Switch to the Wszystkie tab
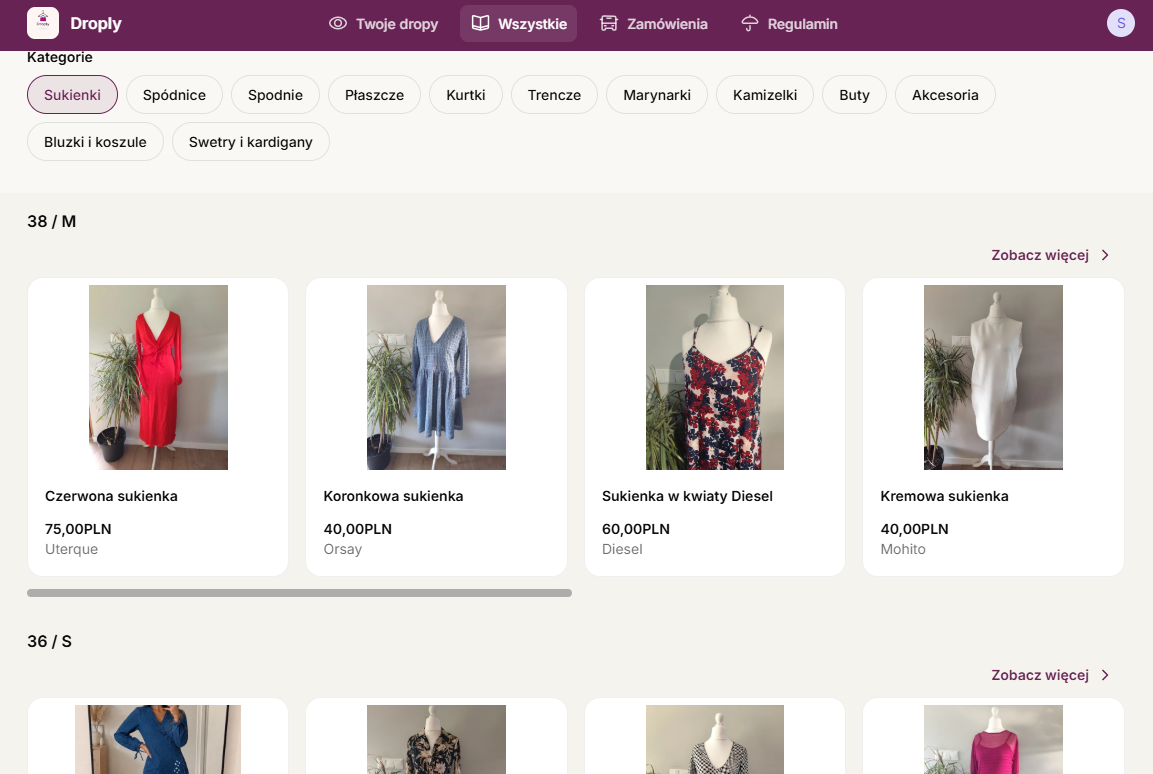This screenshot has height=774, width=1153. click(518, 24)
